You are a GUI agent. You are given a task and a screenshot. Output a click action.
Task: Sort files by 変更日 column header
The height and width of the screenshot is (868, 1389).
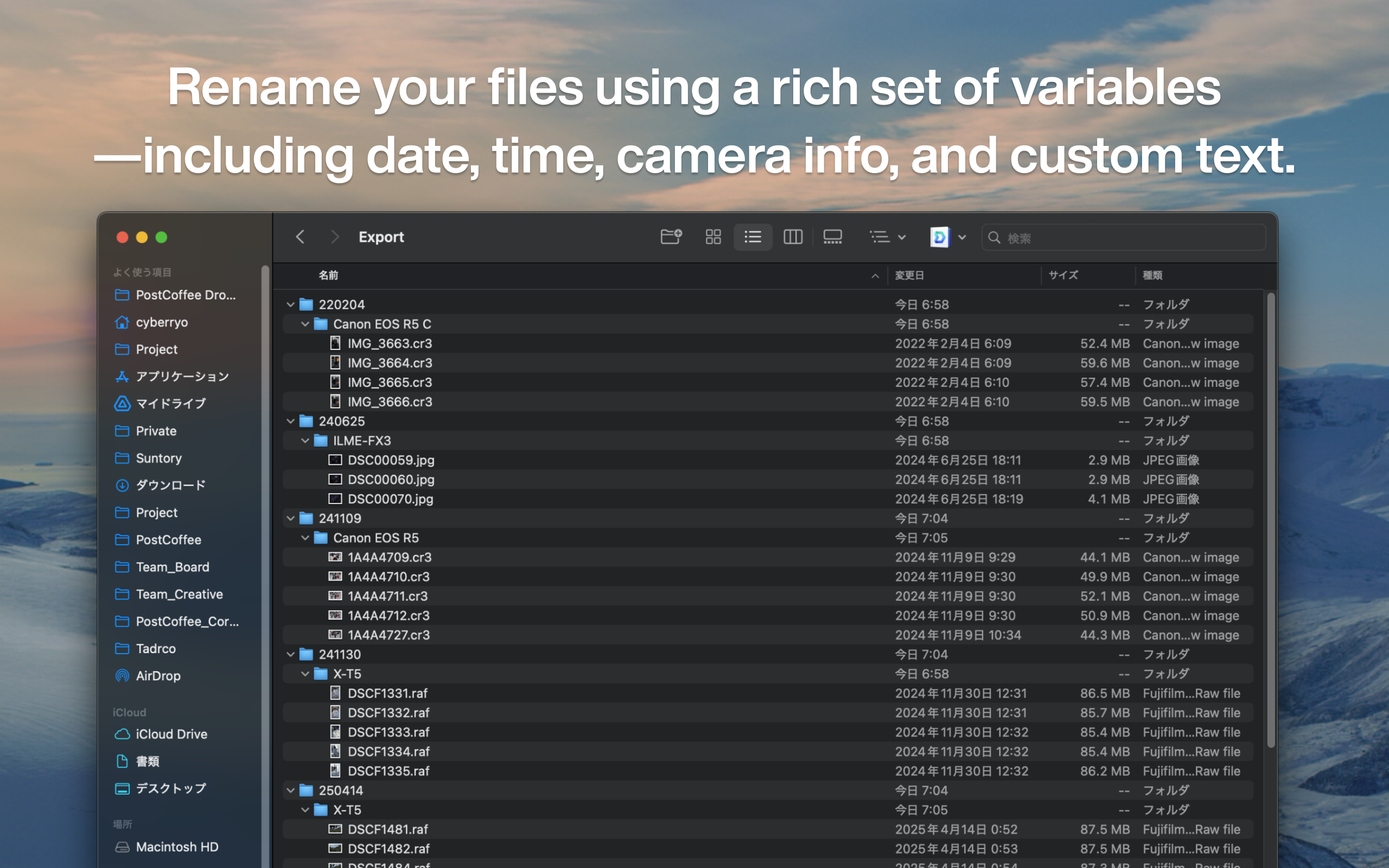pyautogui.click(x=909, y=275)
